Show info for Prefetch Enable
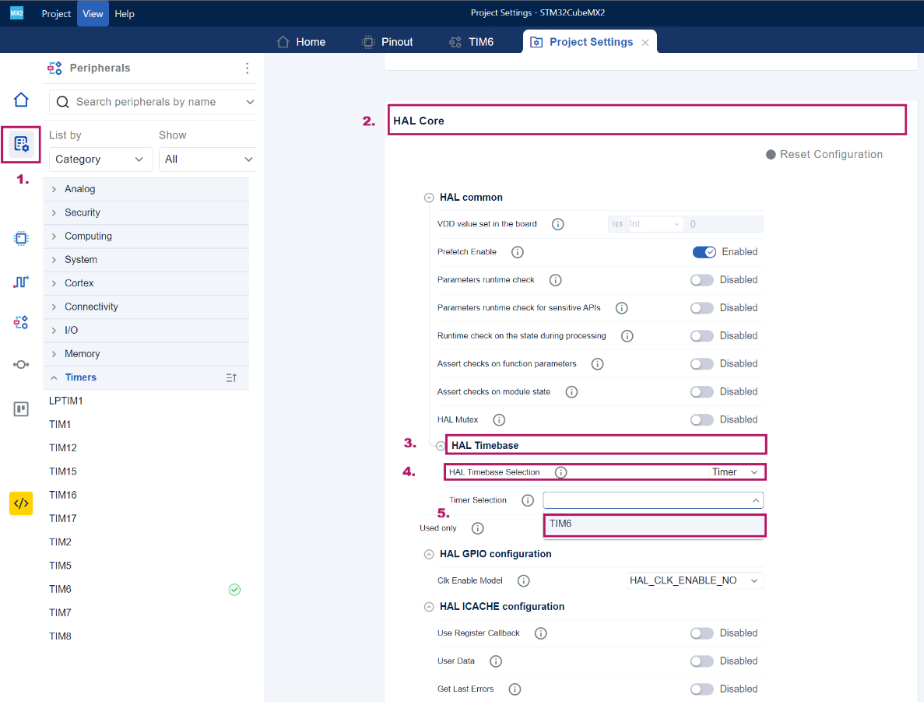 pyautogui.click(x=517, y=252)
